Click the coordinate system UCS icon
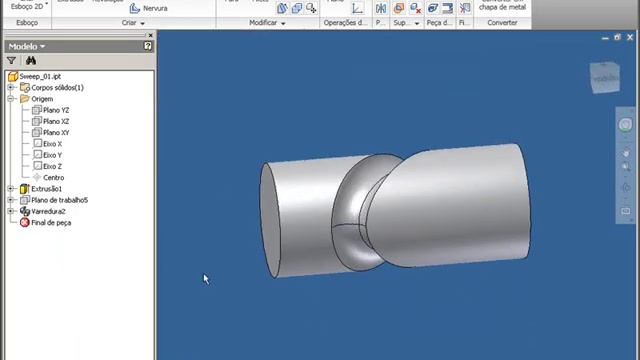The height and width of the screenshot is (360, 640). 358,8
